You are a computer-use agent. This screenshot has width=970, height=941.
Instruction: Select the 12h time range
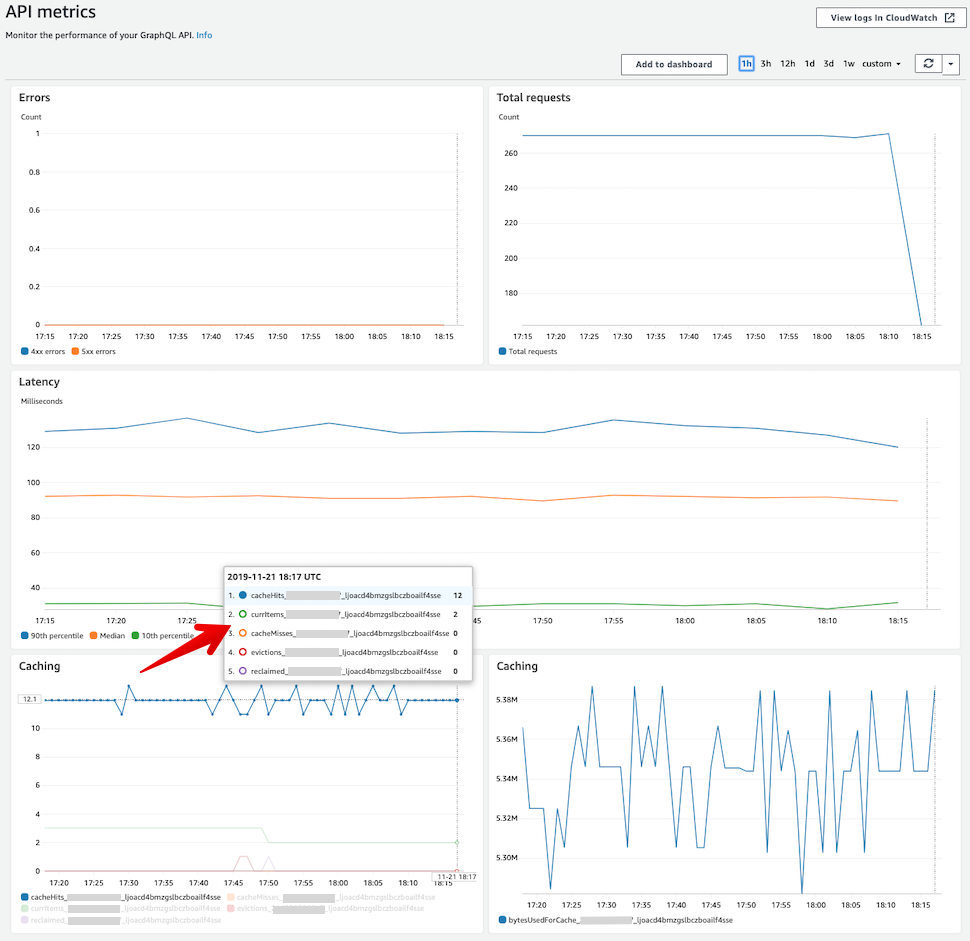coord(788,64)
